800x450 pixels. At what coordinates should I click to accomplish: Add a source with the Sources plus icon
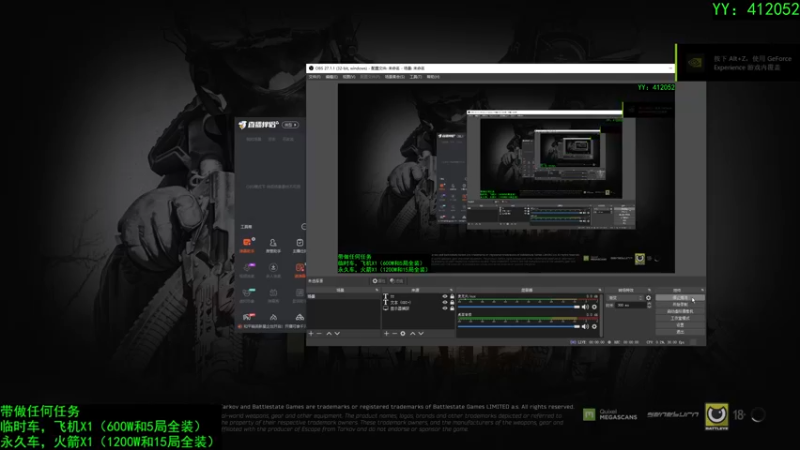click(386, 334)
